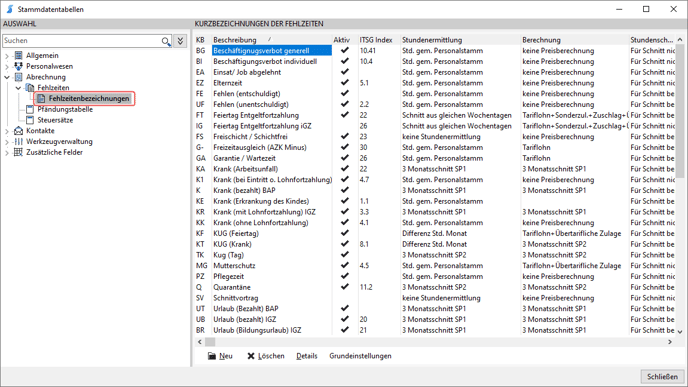Select row Freischicht / Schichtfrei
This screenshot has height=387, width=688.
pos(434,136)
